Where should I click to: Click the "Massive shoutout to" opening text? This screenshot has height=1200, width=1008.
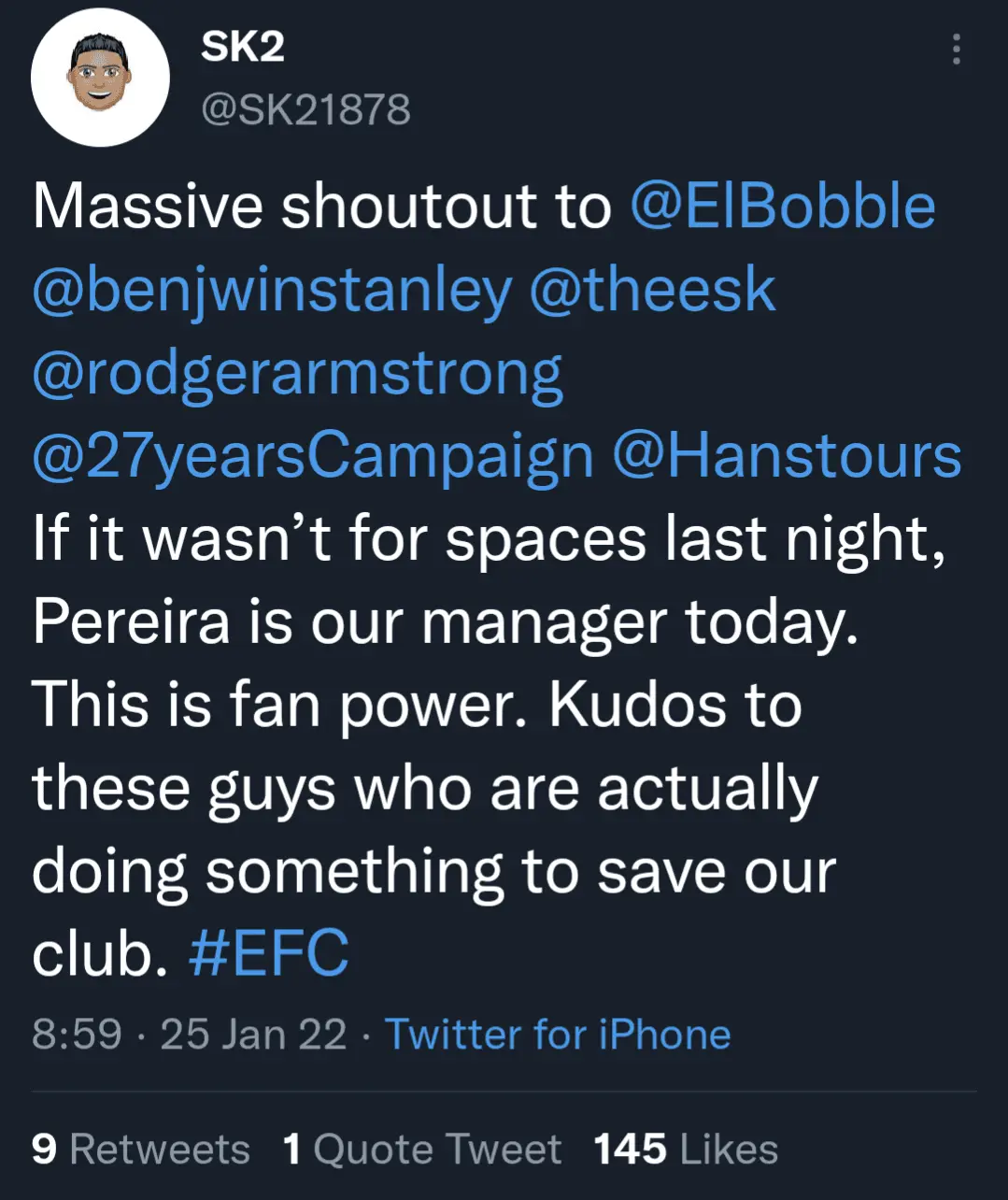321,207
